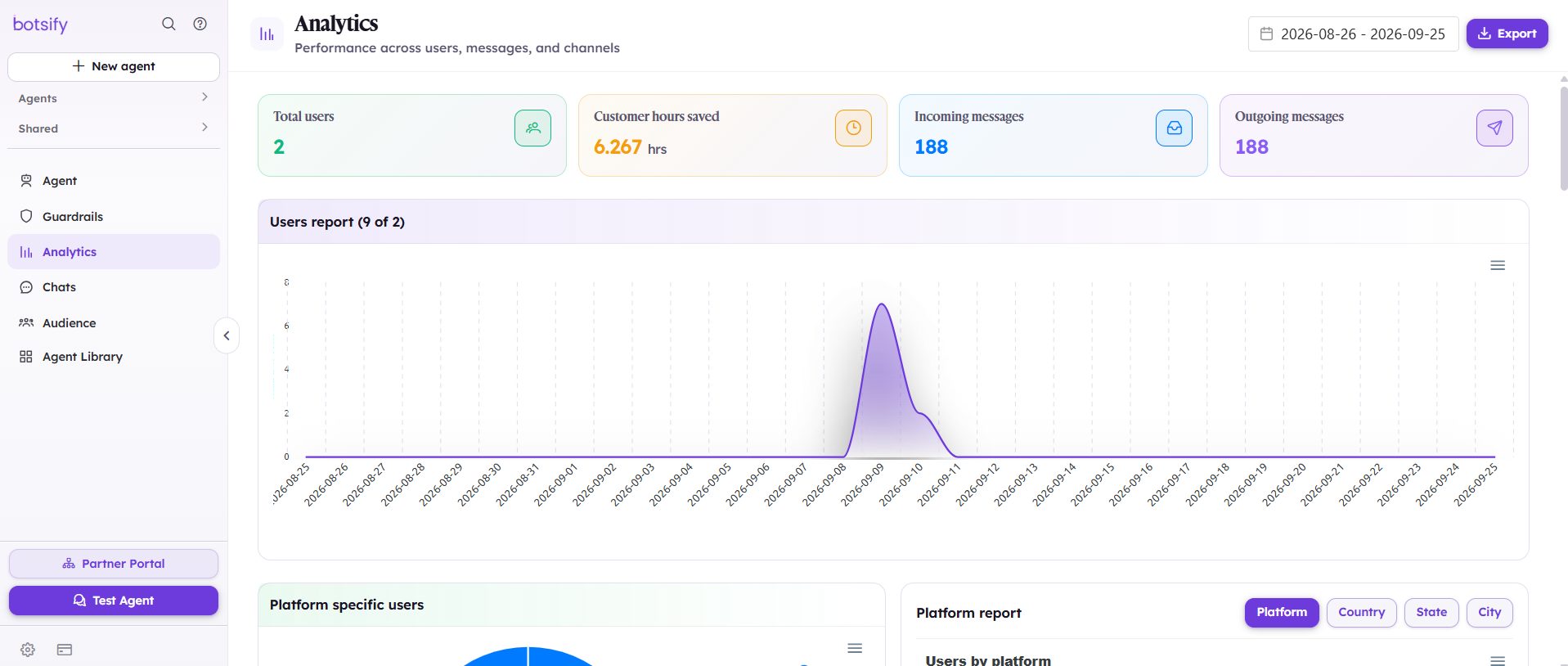
Task: Select Analytics in sidebar
Action: (x=114, y=252)
